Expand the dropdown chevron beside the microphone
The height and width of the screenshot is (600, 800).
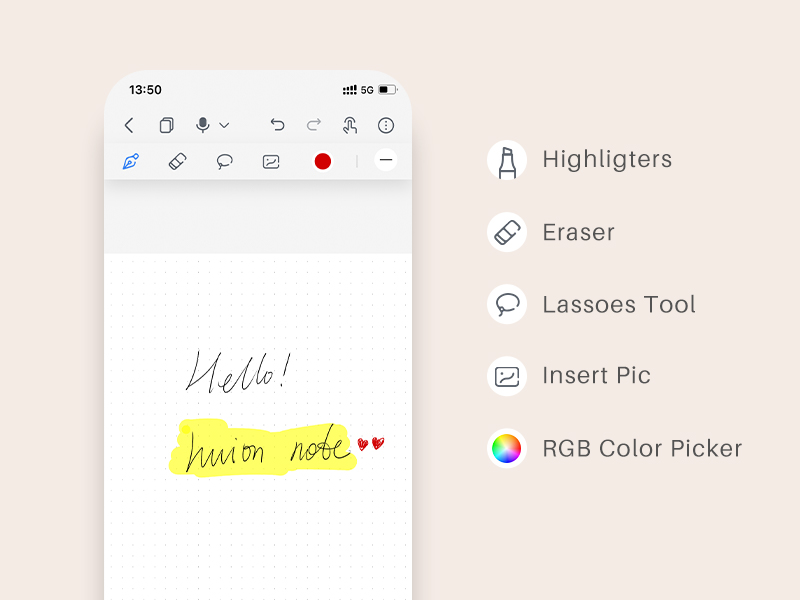pos(224,126)
